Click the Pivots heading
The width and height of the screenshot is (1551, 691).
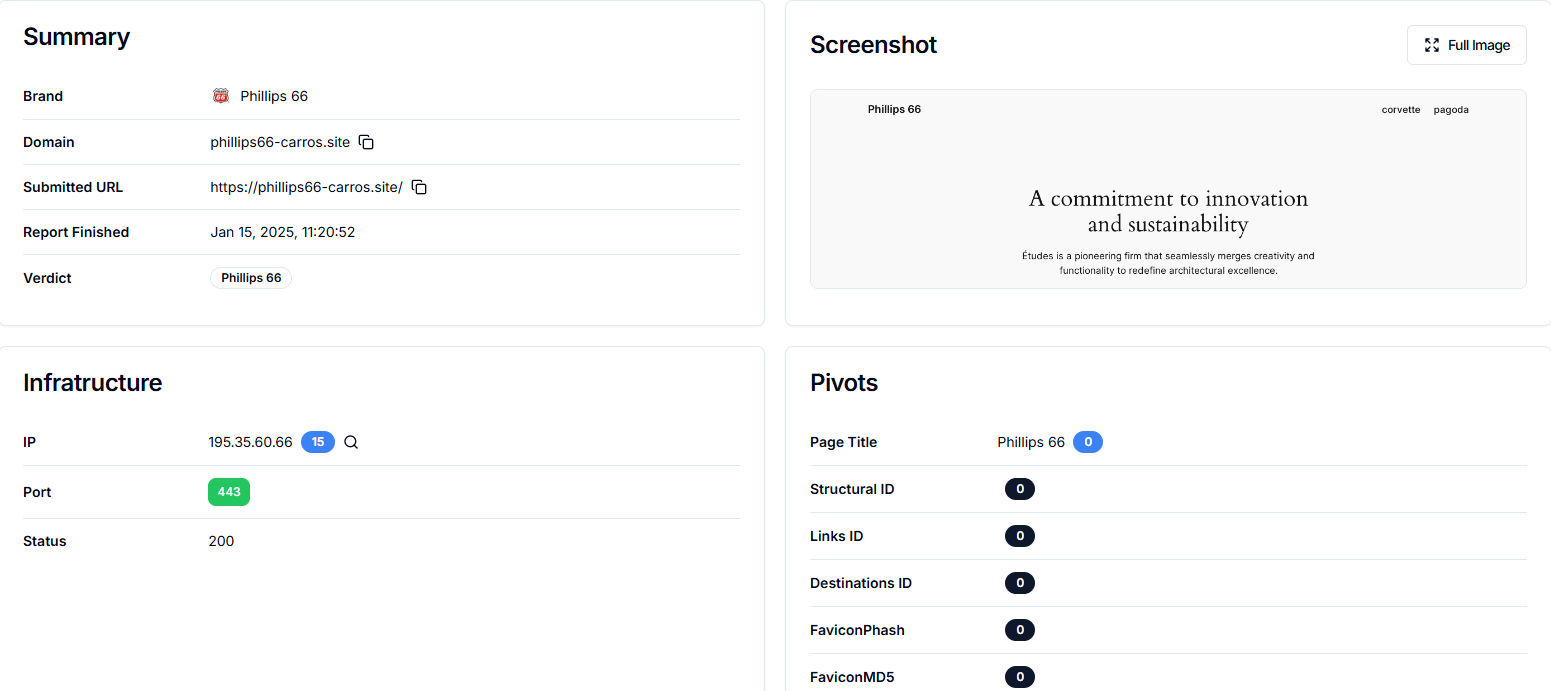point(844,383)
